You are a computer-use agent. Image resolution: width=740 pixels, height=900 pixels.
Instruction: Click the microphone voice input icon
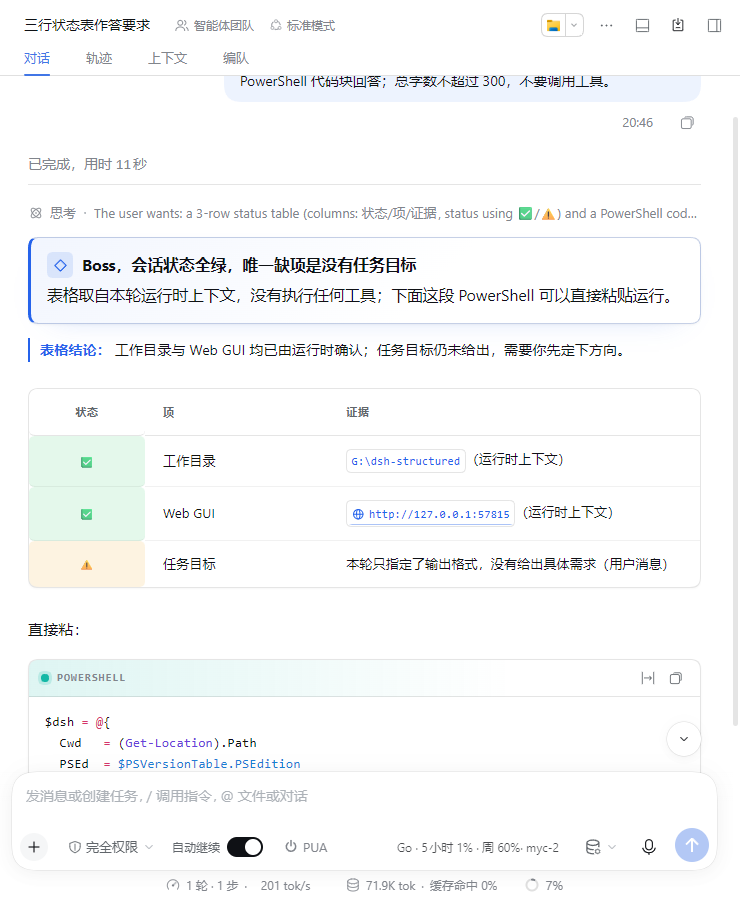coord(649,847)
